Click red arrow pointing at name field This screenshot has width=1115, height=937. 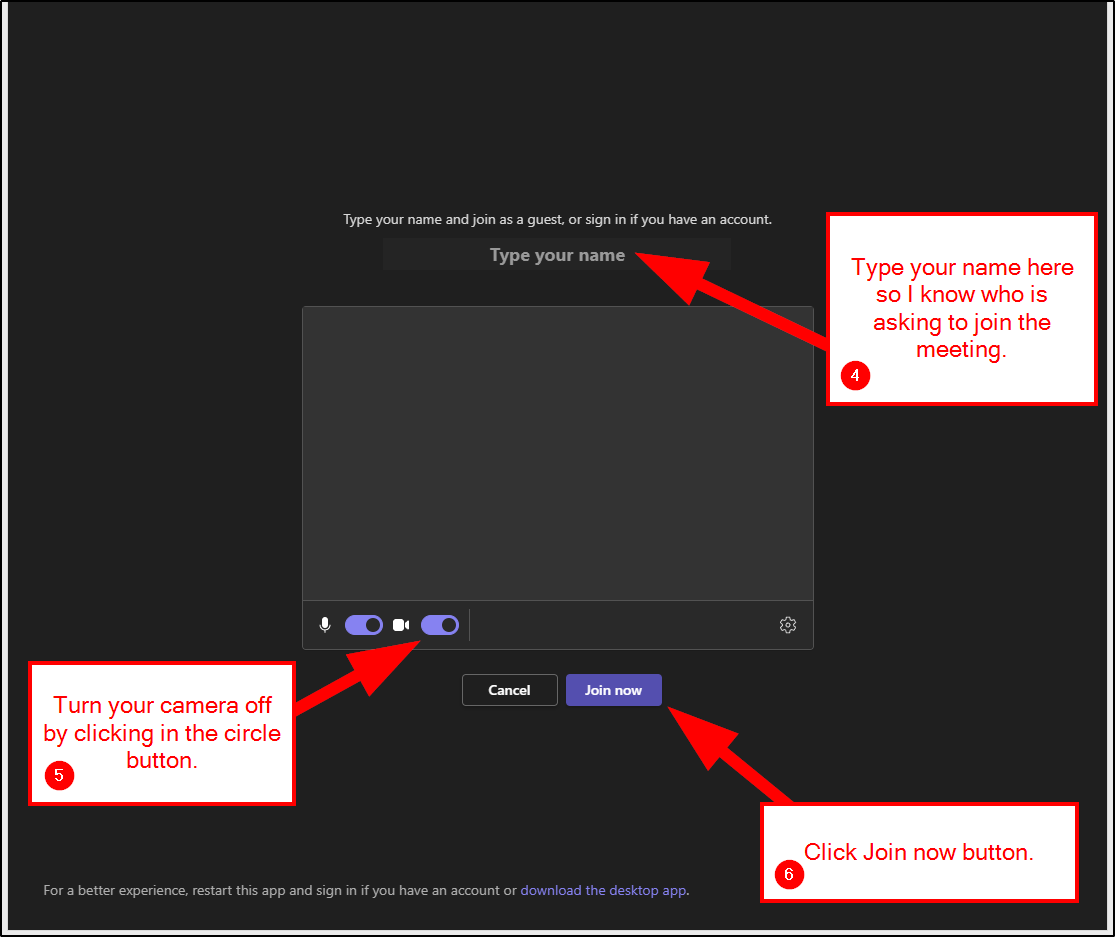[740, 298]
